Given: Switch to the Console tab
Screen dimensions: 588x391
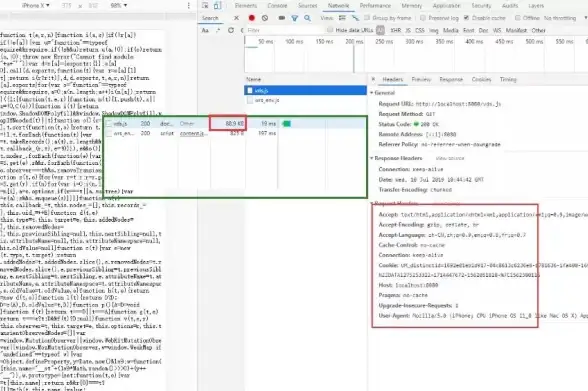Looking at the screenshot, I should [277, 6].
